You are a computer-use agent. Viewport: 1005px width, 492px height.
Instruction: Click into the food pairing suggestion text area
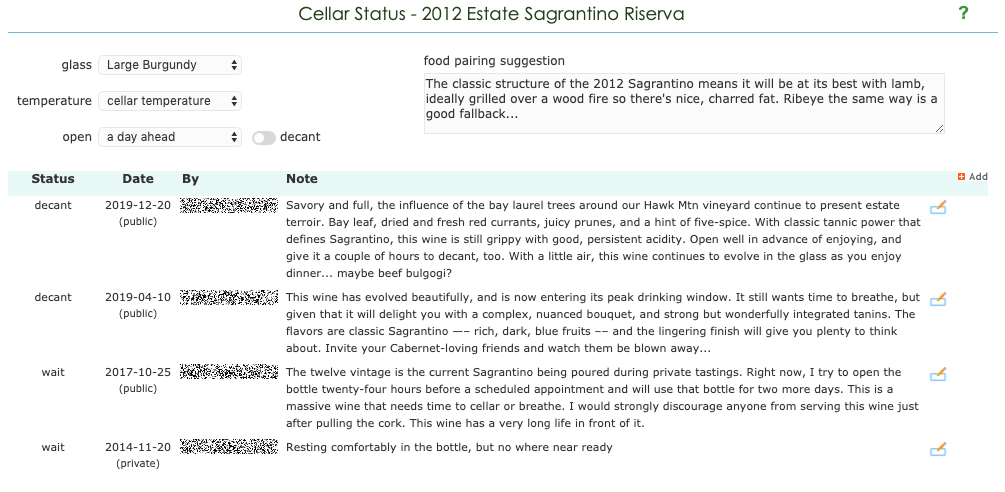(x=684, y=103)
